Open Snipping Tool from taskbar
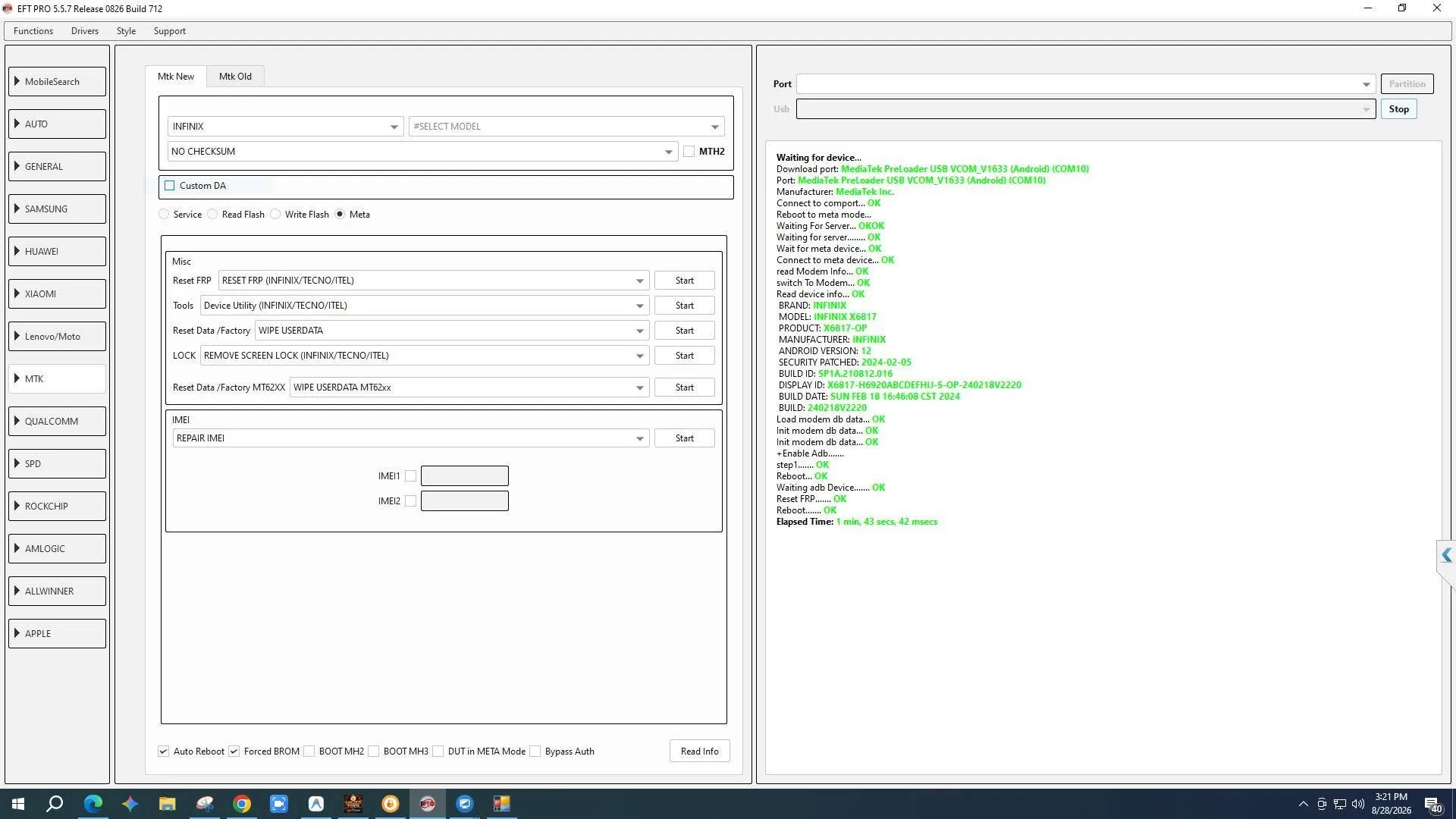The image size is (1456, 819). [204, 804]
